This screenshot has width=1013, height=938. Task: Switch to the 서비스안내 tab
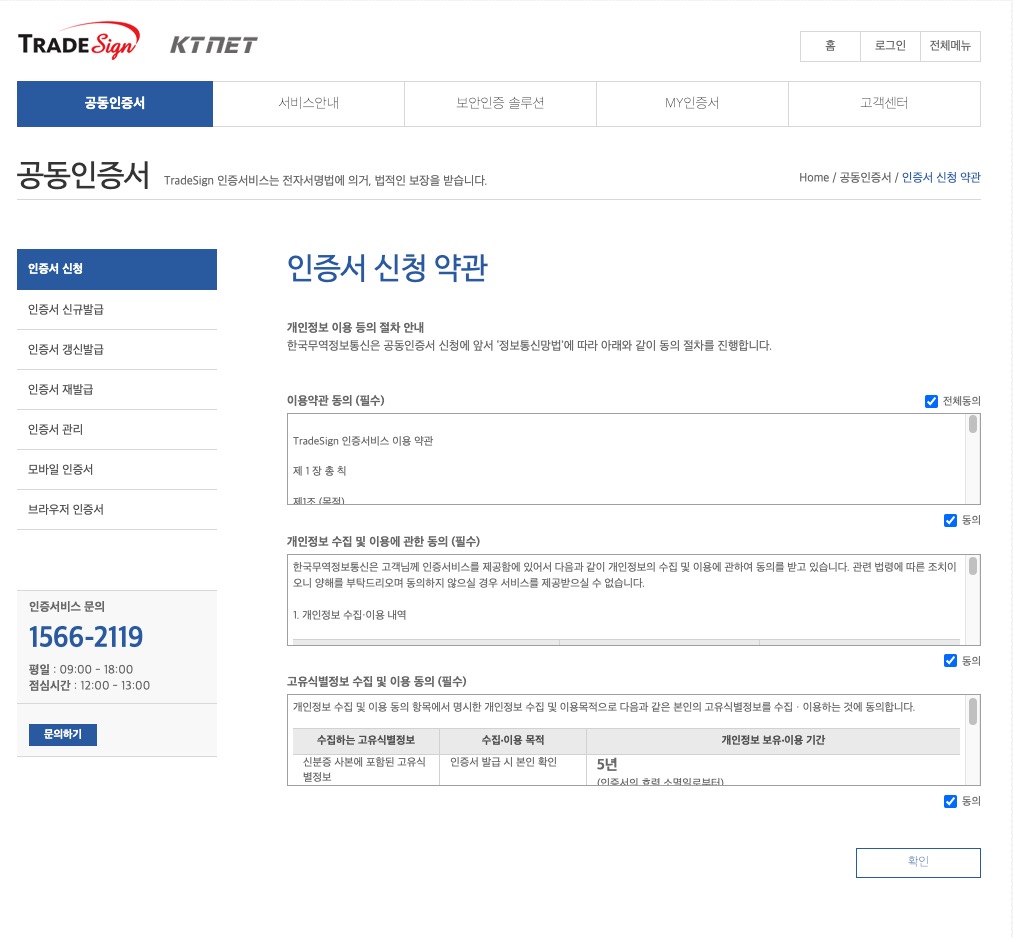coord(308,103)
